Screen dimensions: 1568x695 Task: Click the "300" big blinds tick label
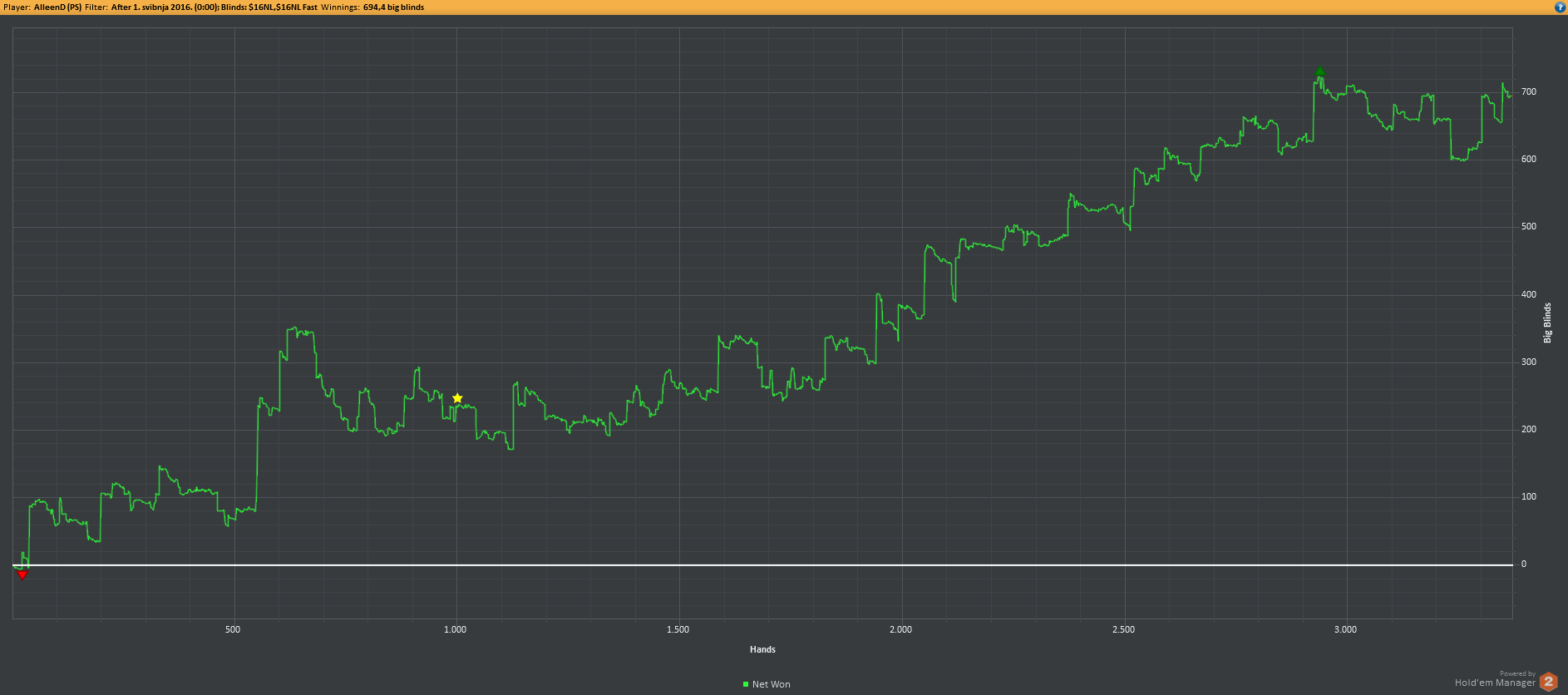click(1529, 362)
